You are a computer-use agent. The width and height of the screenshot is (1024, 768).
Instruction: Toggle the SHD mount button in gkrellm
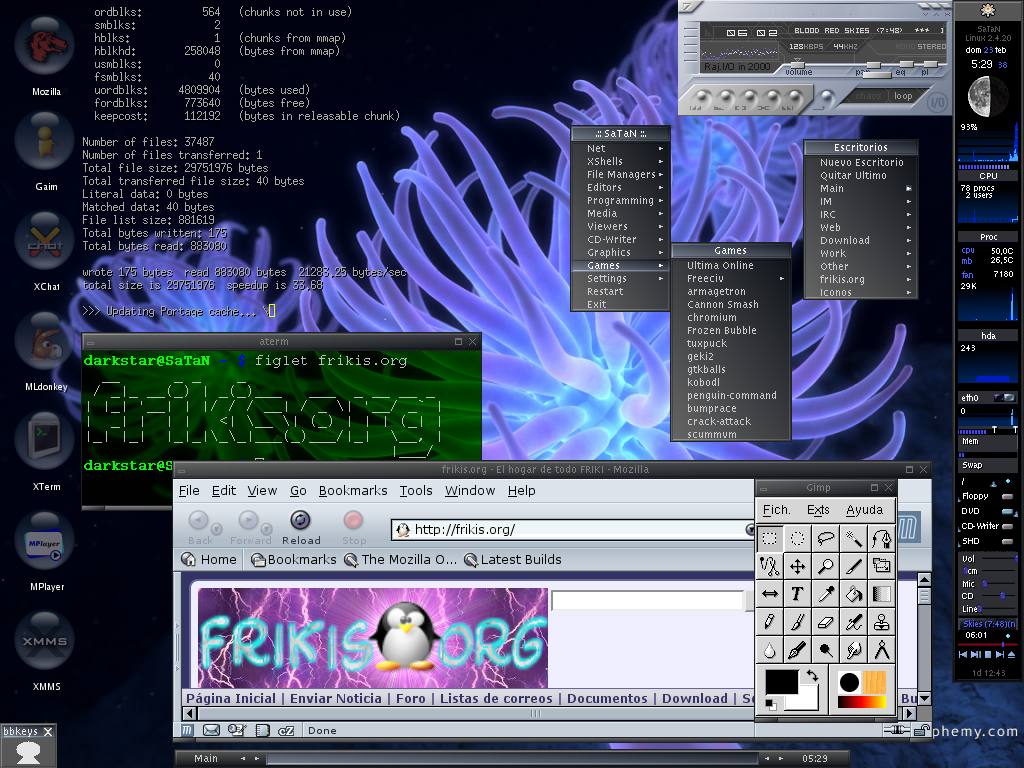[1007, 541]
